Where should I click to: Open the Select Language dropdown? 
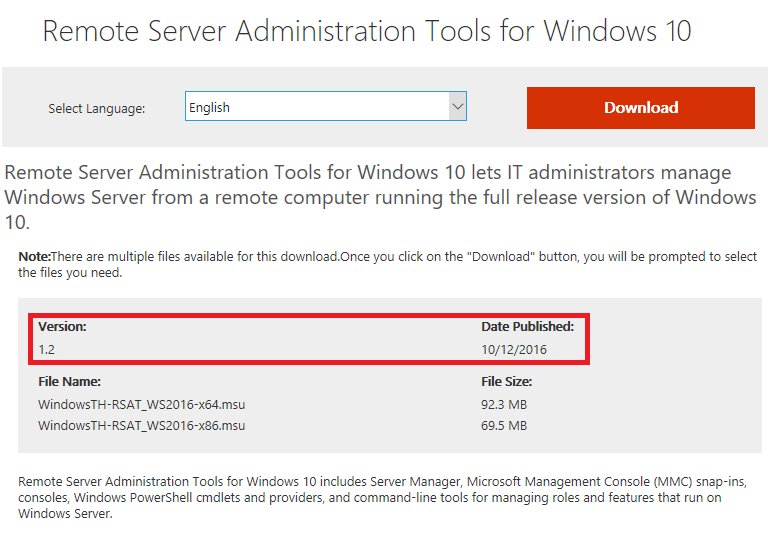point(326,106)
